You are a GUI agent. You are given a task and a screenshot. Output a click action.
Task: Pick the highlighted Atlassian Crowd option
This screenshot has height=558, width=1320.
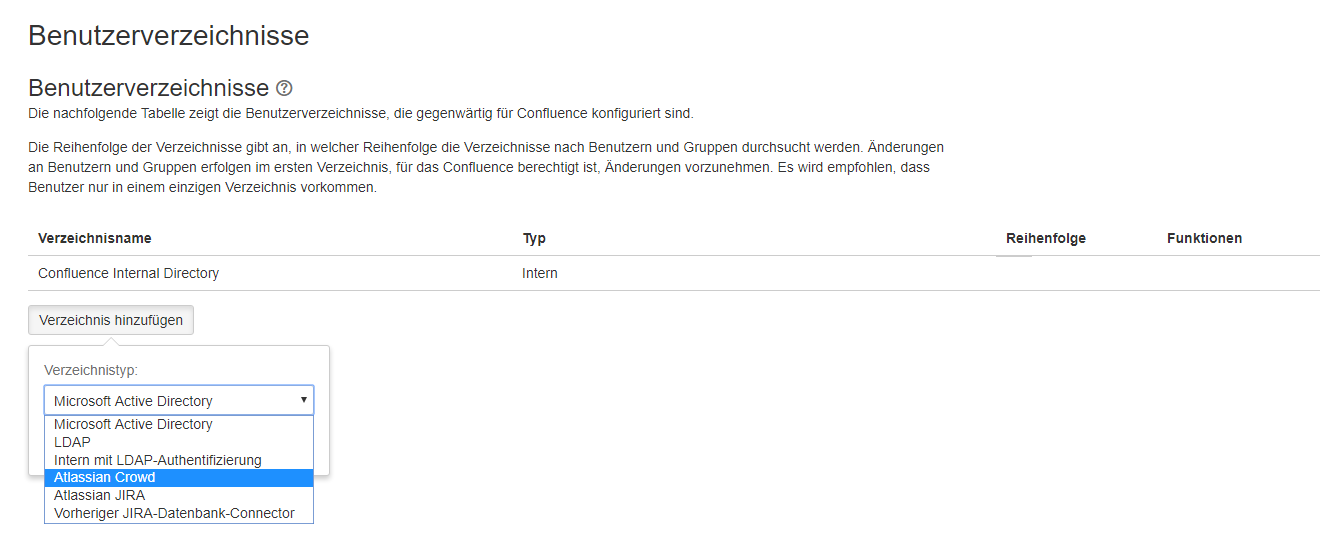105,477
